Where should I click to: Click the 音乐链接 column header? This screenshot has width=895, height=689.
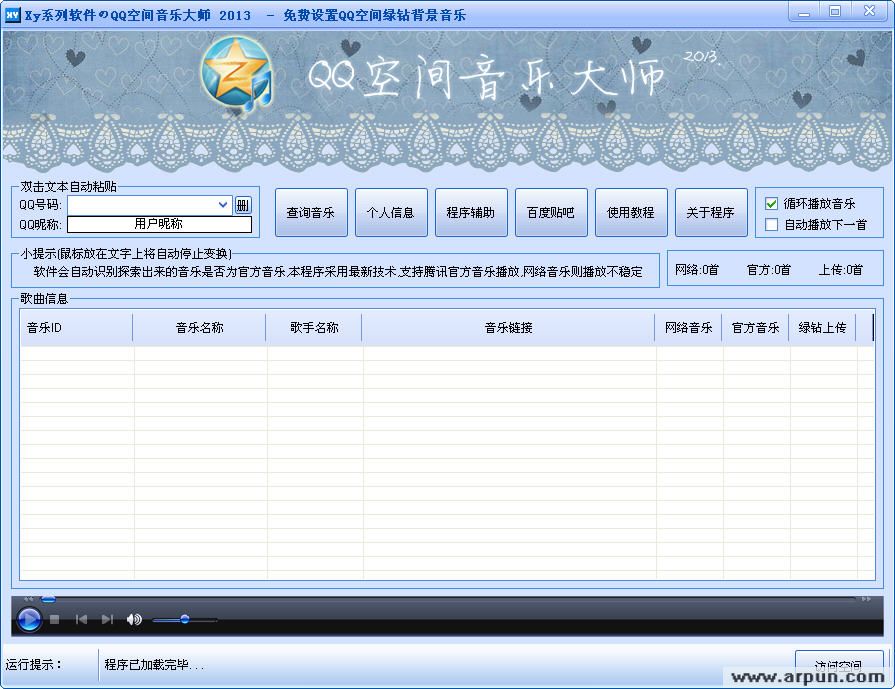click(508, 328)
